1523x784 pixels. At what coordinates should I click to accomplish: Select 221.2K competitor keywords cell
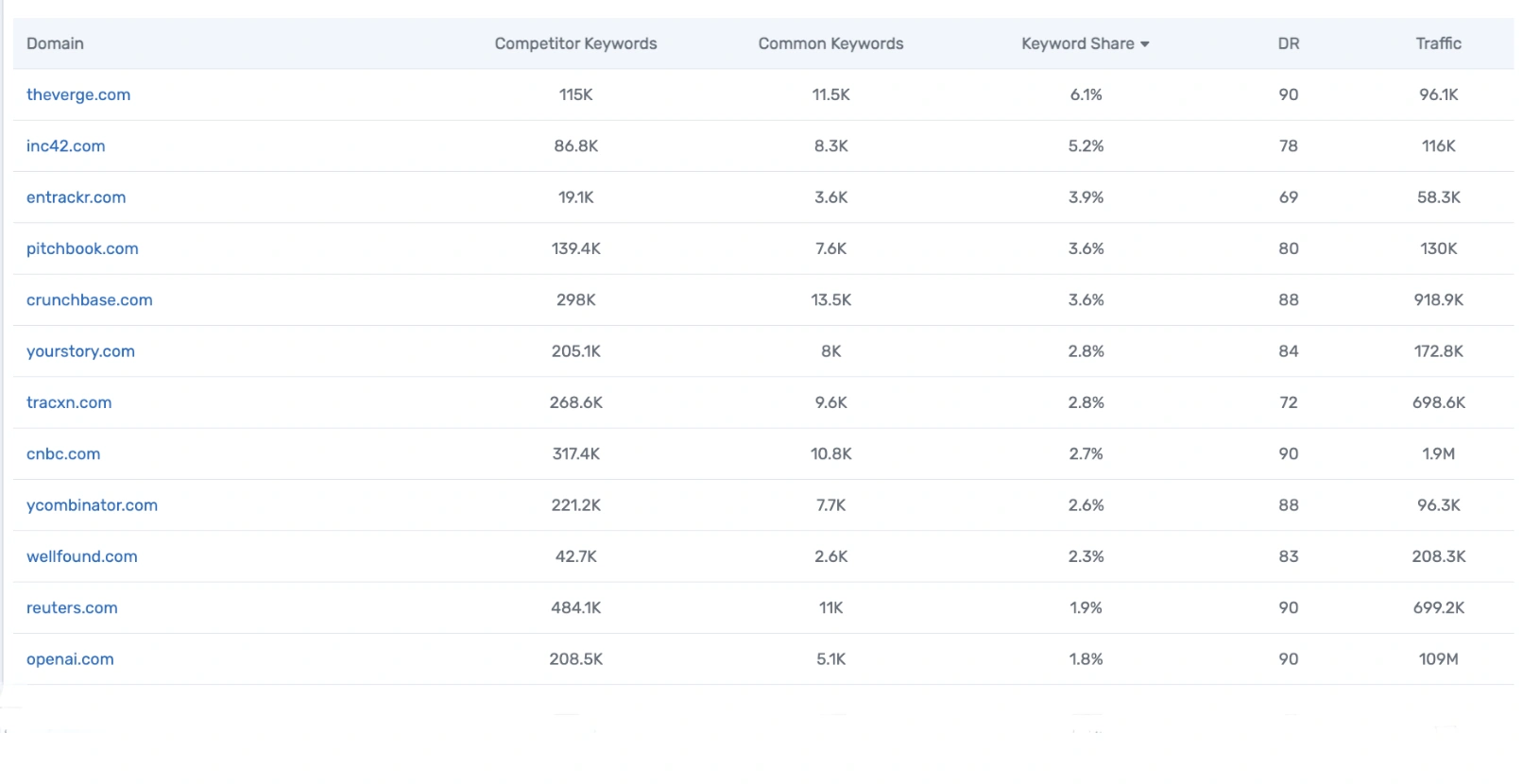[575, 505]
